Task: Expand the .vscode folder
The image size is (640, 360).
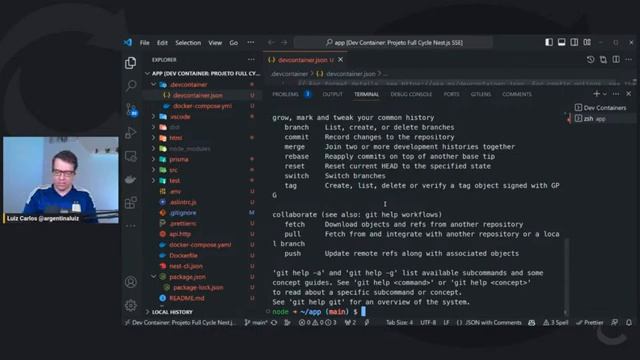Action: 154,116
